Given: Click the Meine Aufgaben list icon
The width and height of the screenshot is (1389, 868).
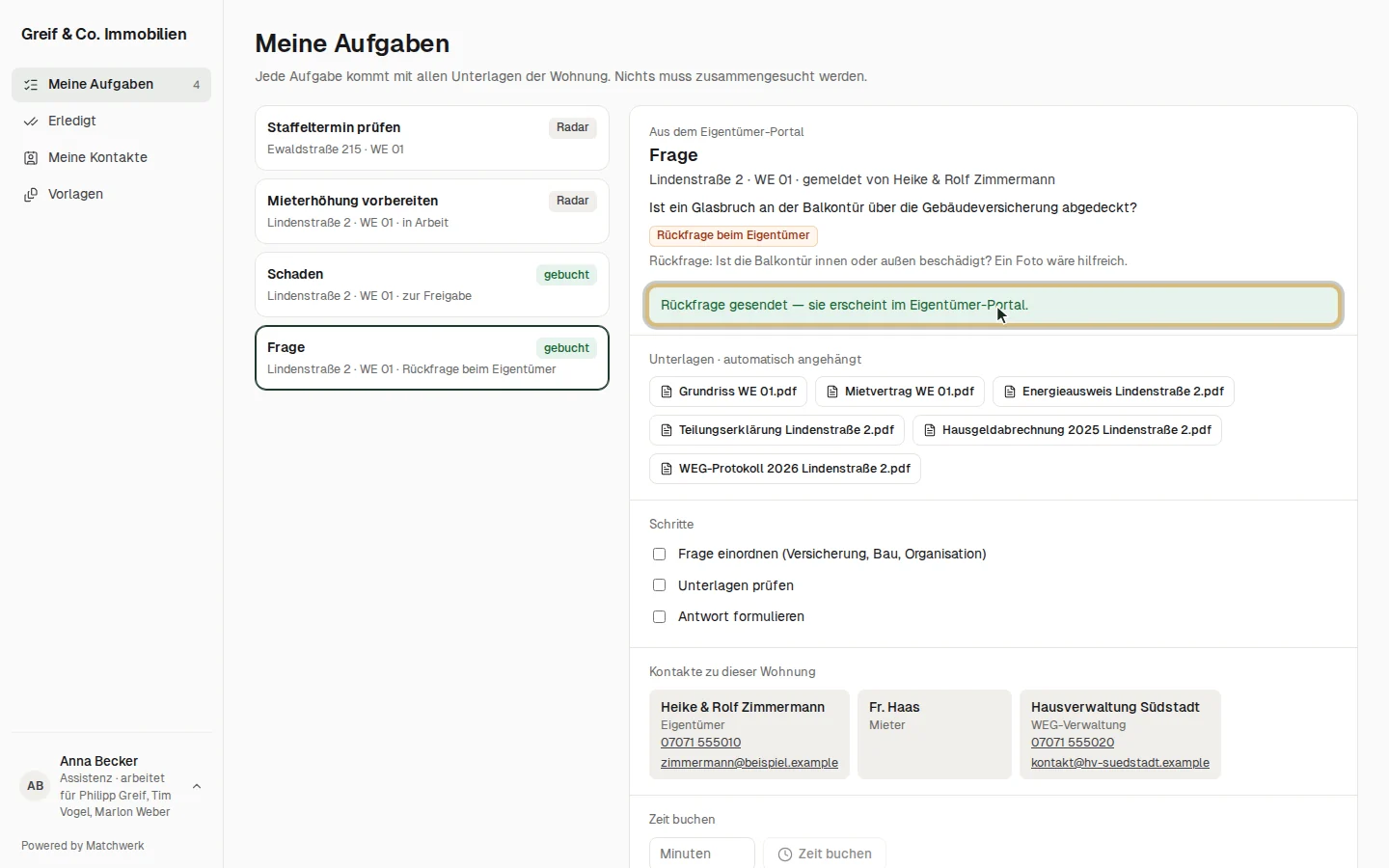Looking at the screenshot, I should point(31,85).
